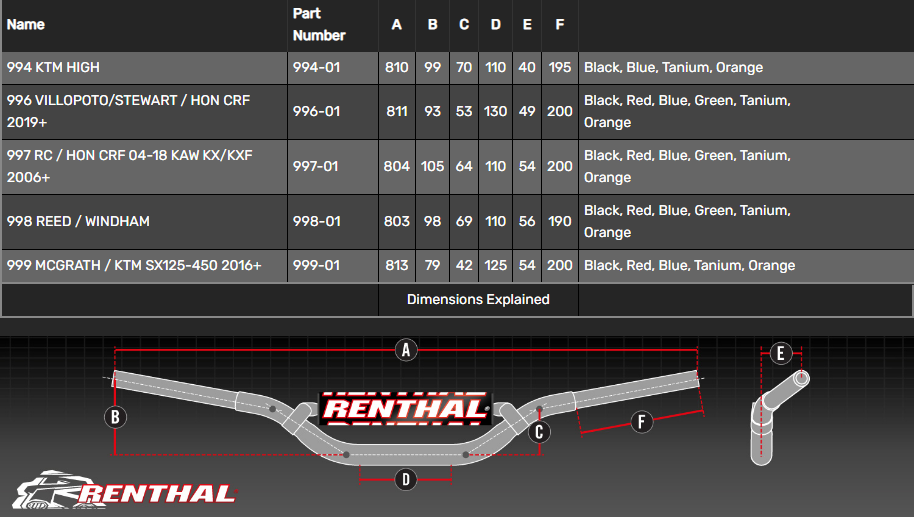Viewport: 914px width, 517px height.
Task: Click colors list for 994 KTM HIGH
Action: [x=673, y=68]
